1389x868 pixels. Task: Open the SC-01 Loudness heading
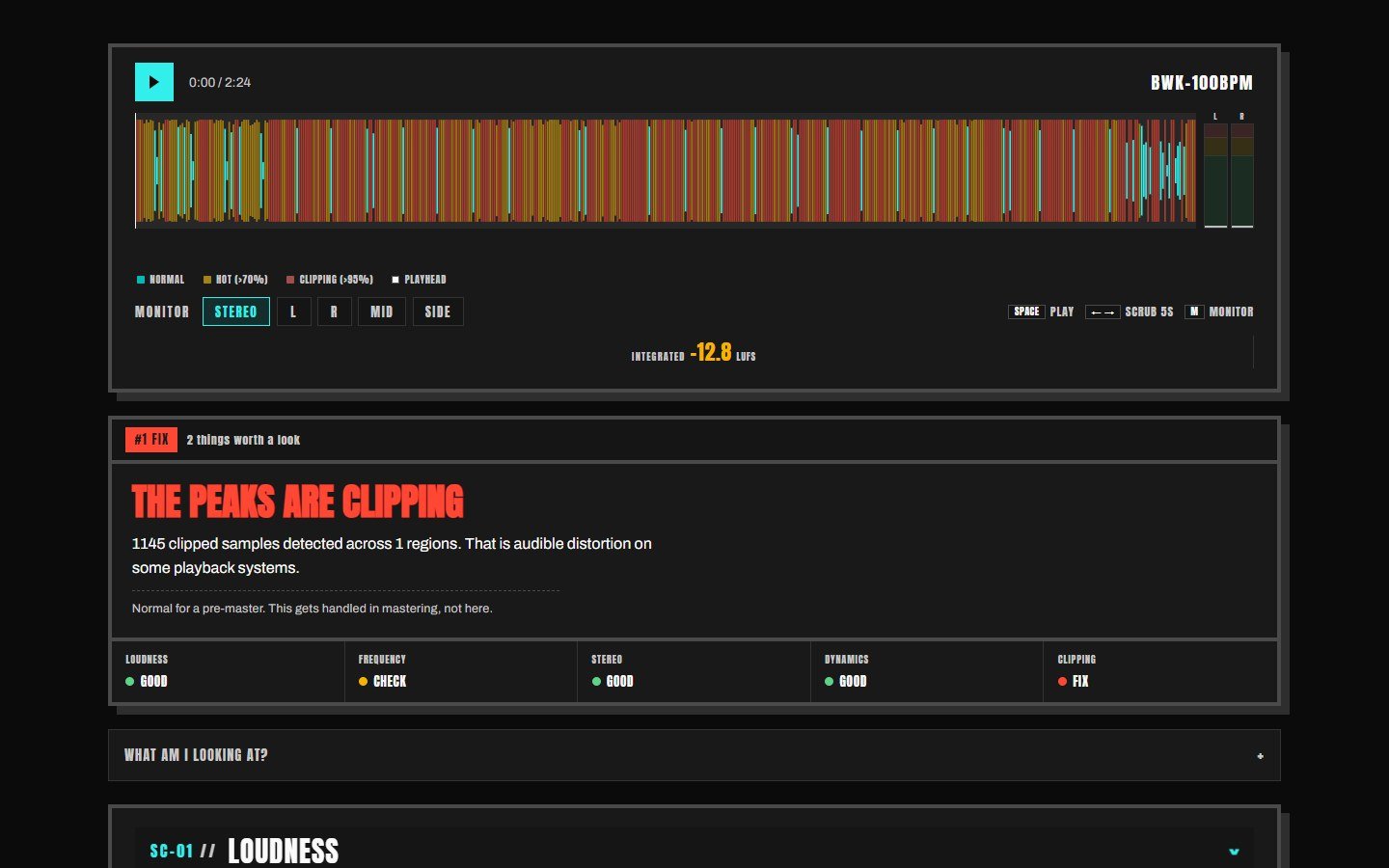click(283, 851)
